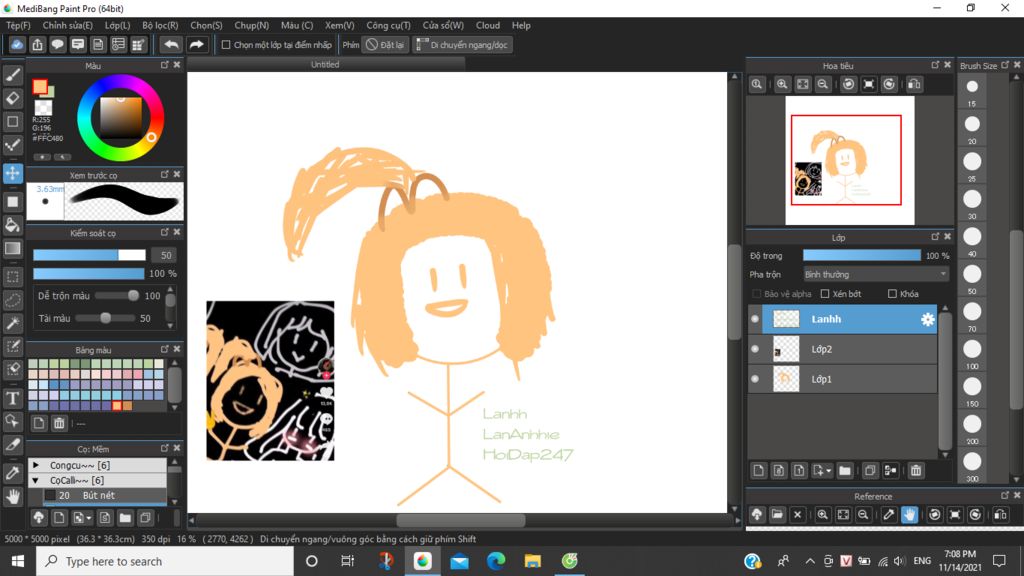Open settings gear on the Lanhh layer

click(927, 319)
